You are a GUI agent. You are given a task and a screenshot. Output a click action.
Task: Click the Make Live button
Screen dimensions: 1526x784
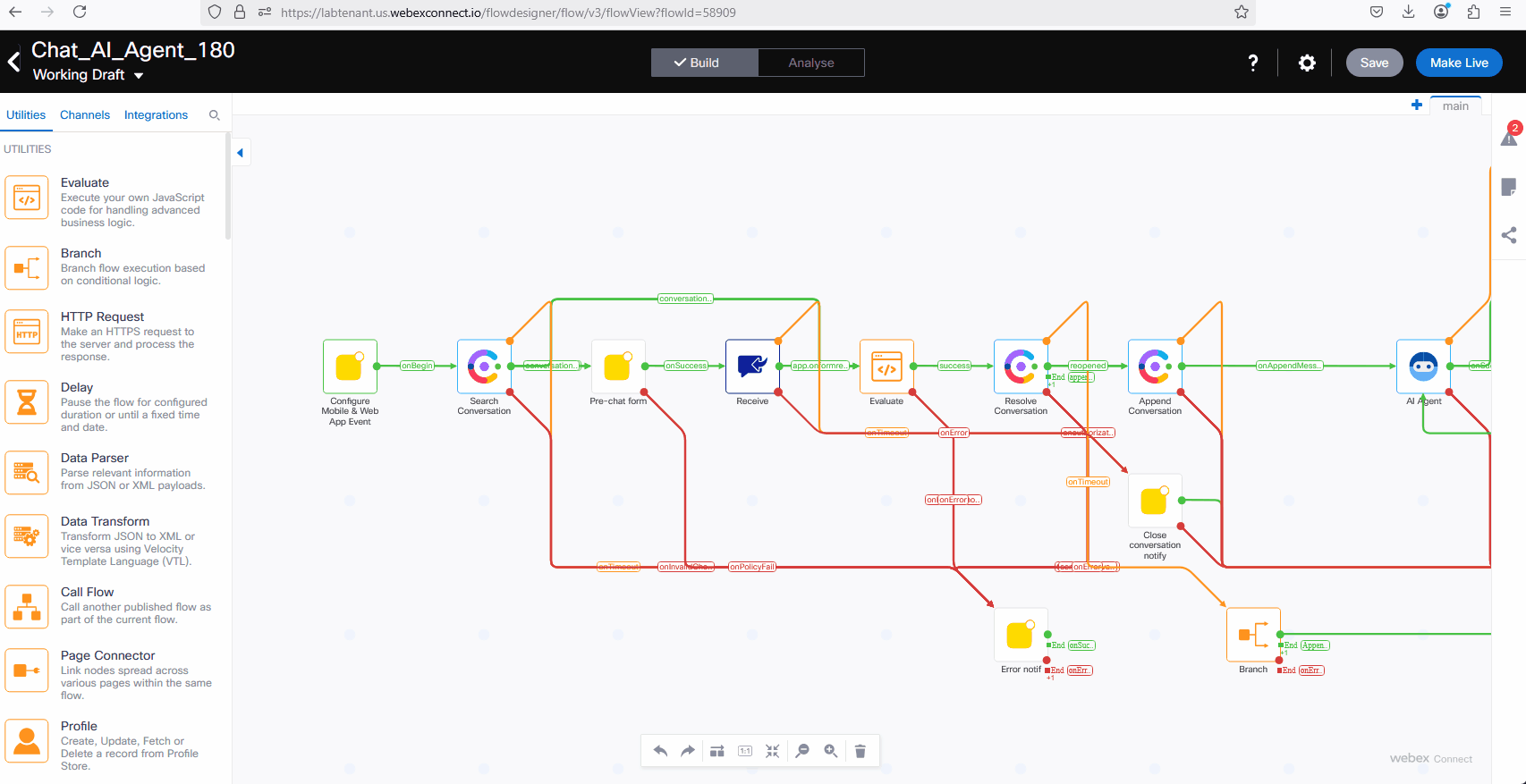(1458, 63)
